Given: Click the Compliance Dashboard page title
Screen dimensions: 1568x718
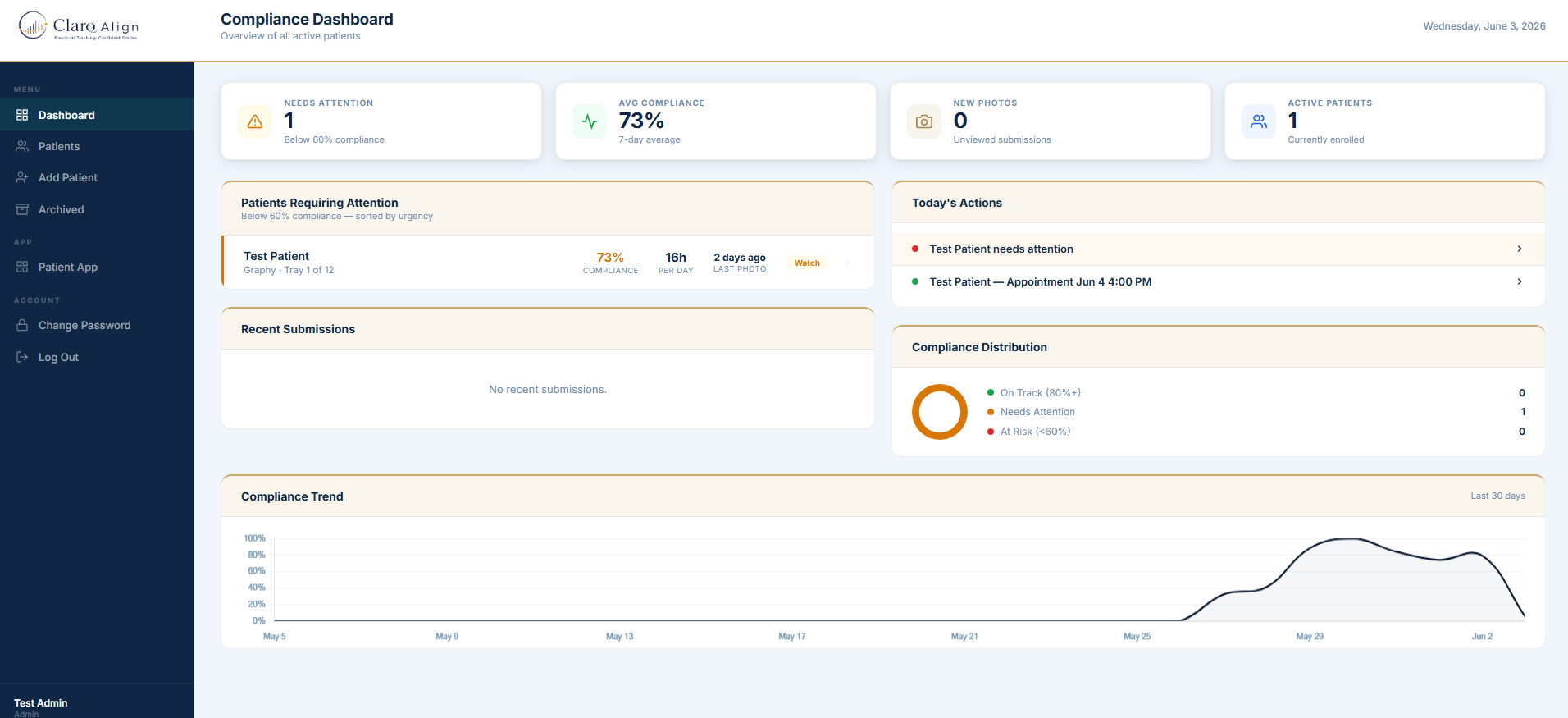Looking at the screenshot, I should click(x=307, y=19).
